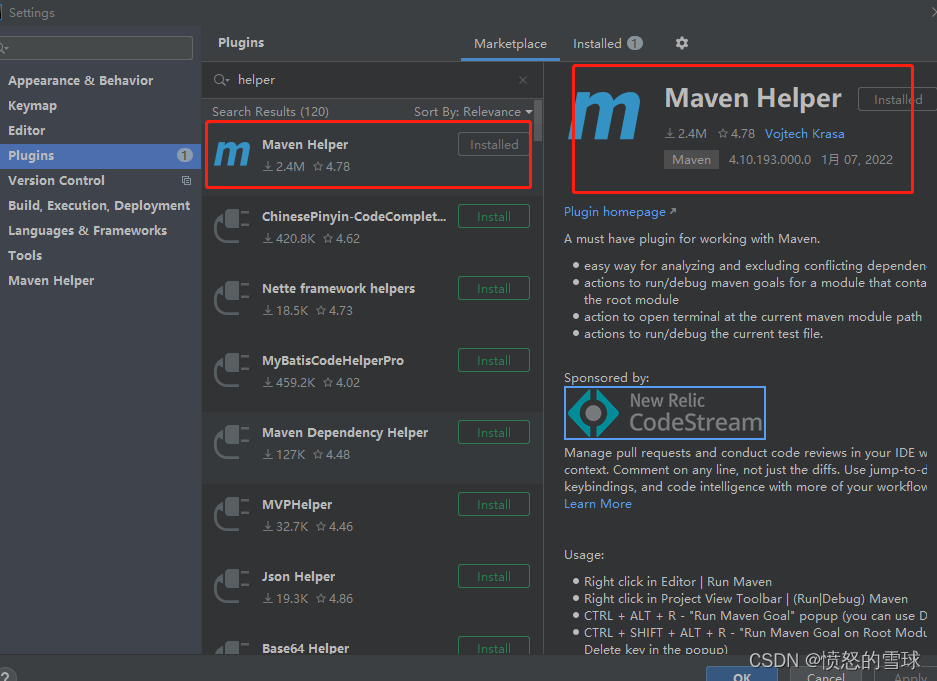Focus the plugin search field containing helper
The image size is (937, 681).
(370, 80)
